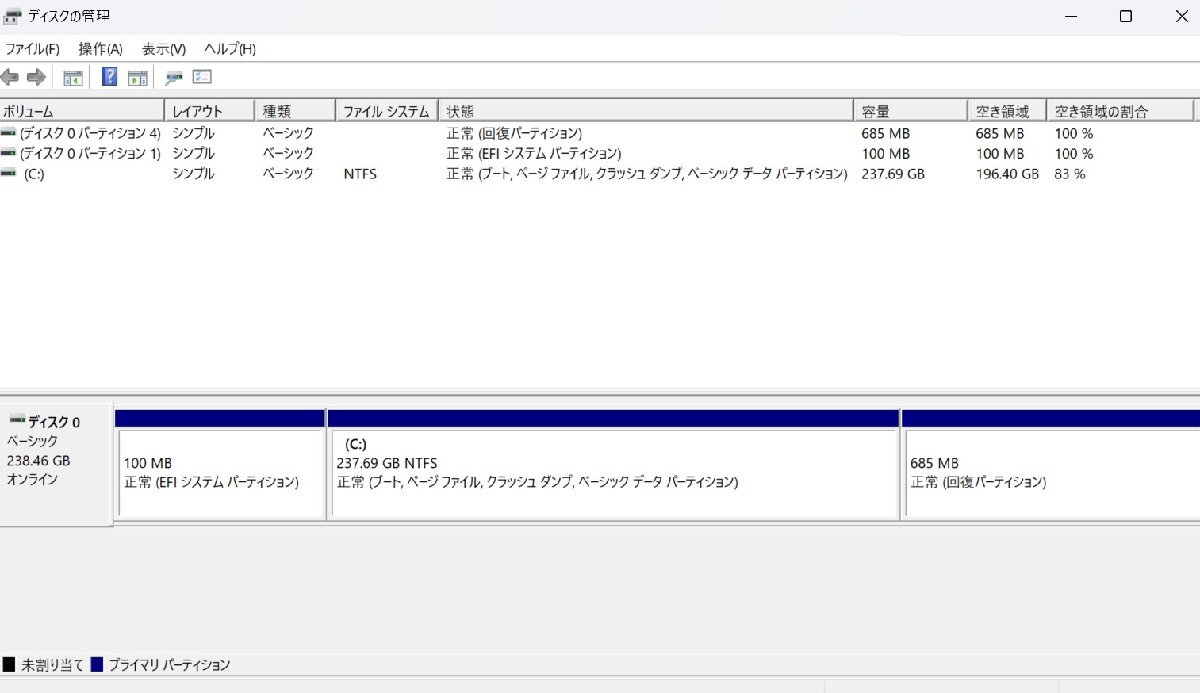This screenshot has height=693, width=1200.
Task: Click the volume icon beside (C:) row
Action: pyautogui.click(x=8, y=174)
